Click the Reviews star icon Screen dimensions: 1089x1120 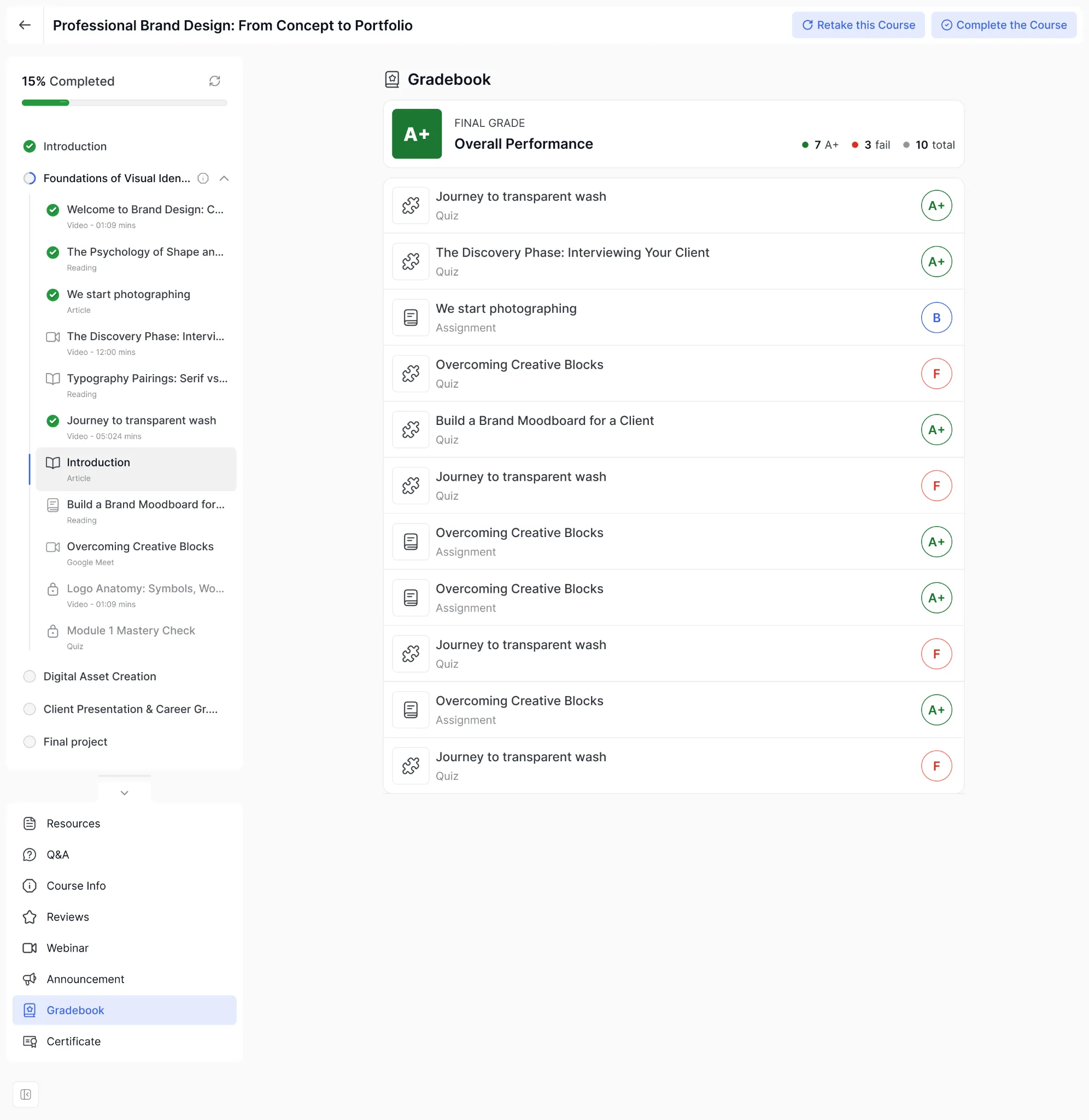click(30, 918)
